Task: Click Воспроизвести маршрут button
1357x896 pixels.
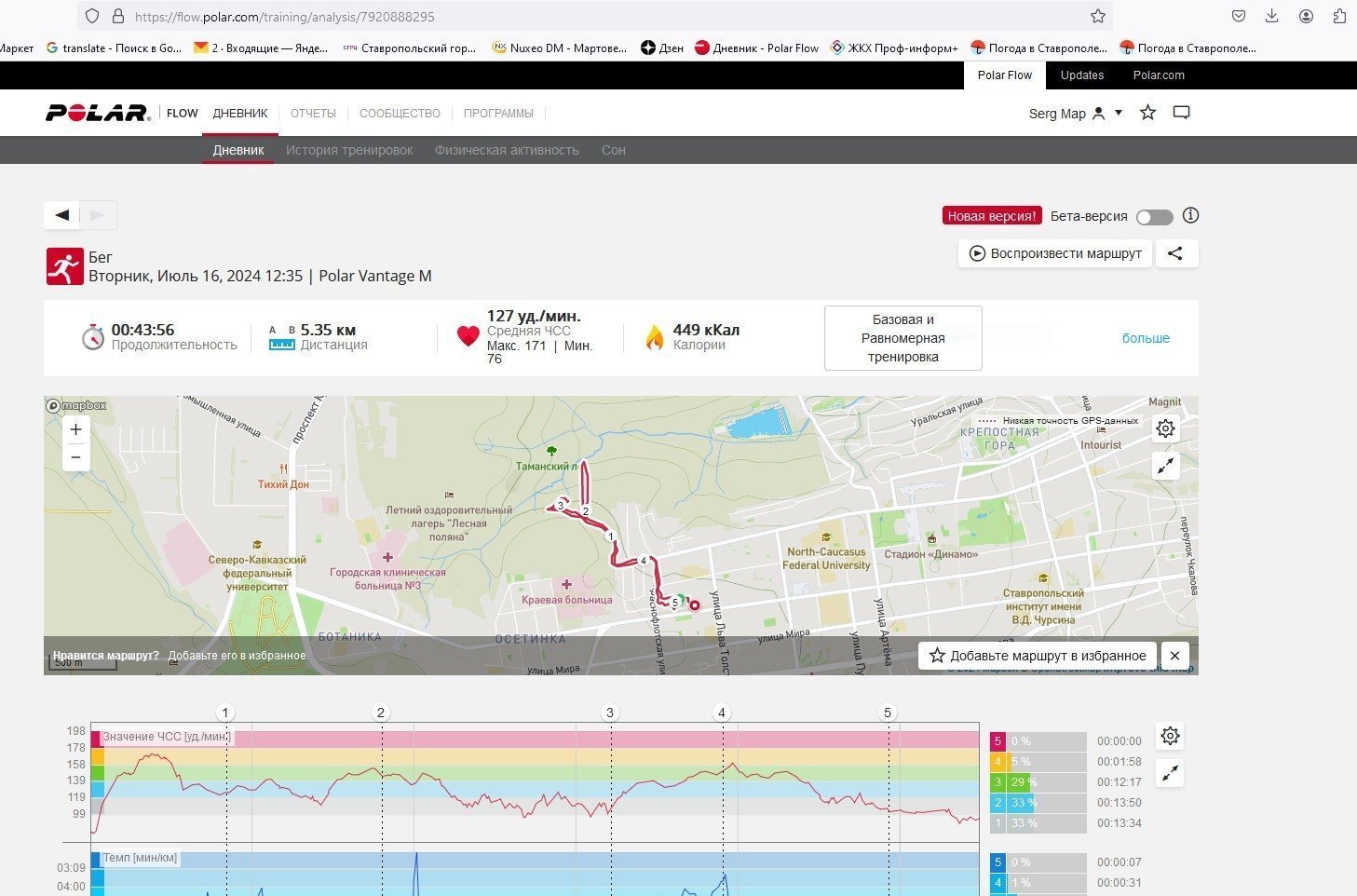Action: click(x=1055, y=253)
